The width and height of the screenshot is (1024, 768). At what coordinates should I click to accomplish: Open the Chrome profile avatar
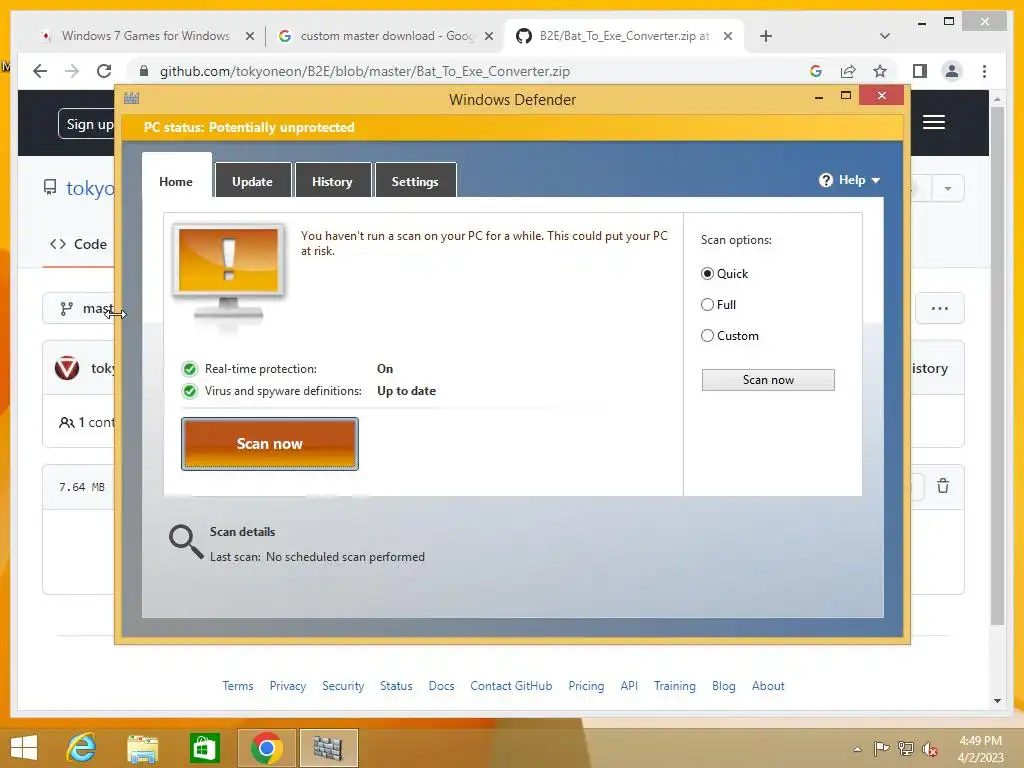pyautogui.click(x=952, y=71)
